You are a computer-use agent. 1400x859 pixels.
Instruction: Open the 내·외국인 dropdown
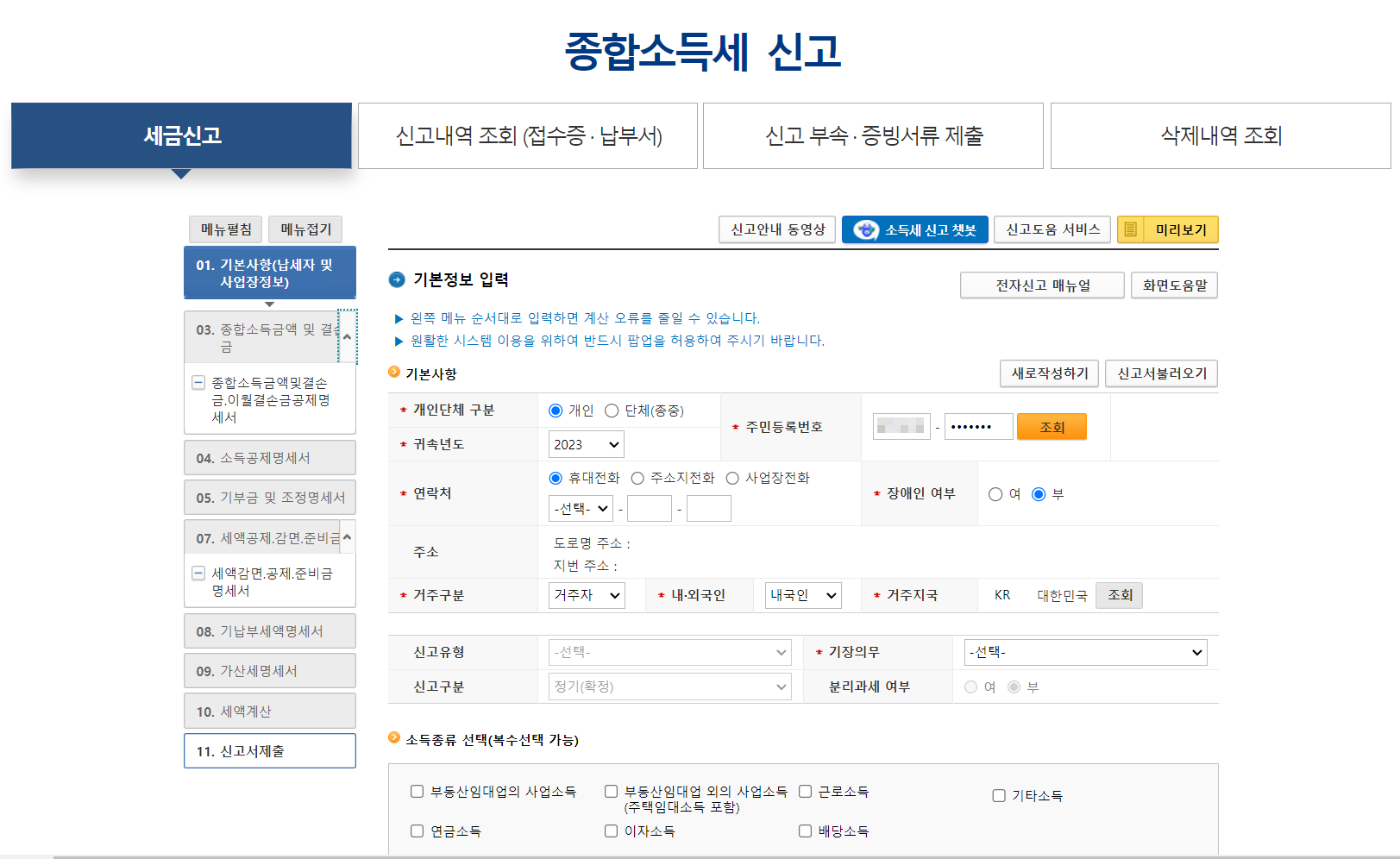click(x=801, y=595)
